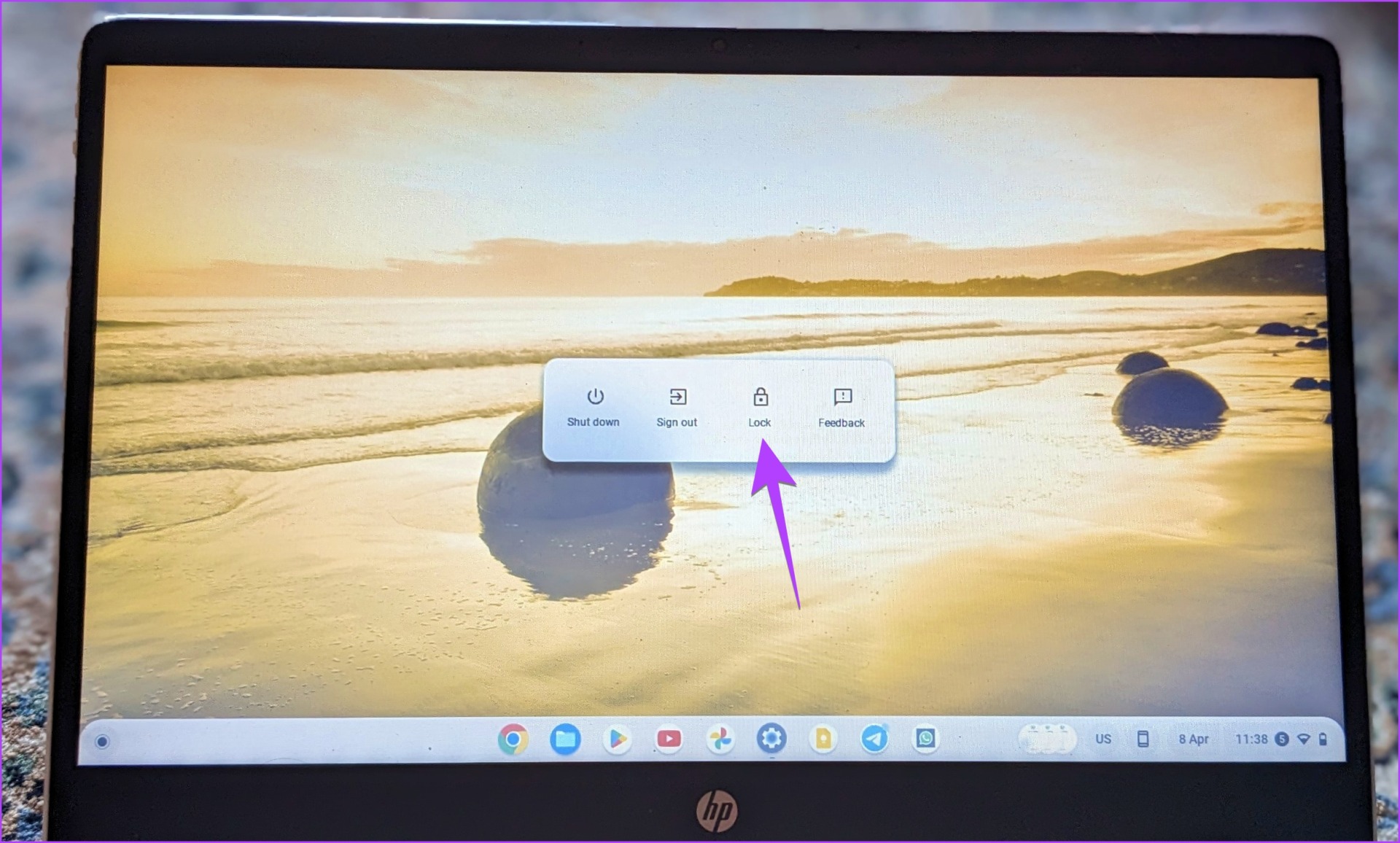Open the 8 Apr calendar date
1400x843 pixels.
(x=1194, y=739)
